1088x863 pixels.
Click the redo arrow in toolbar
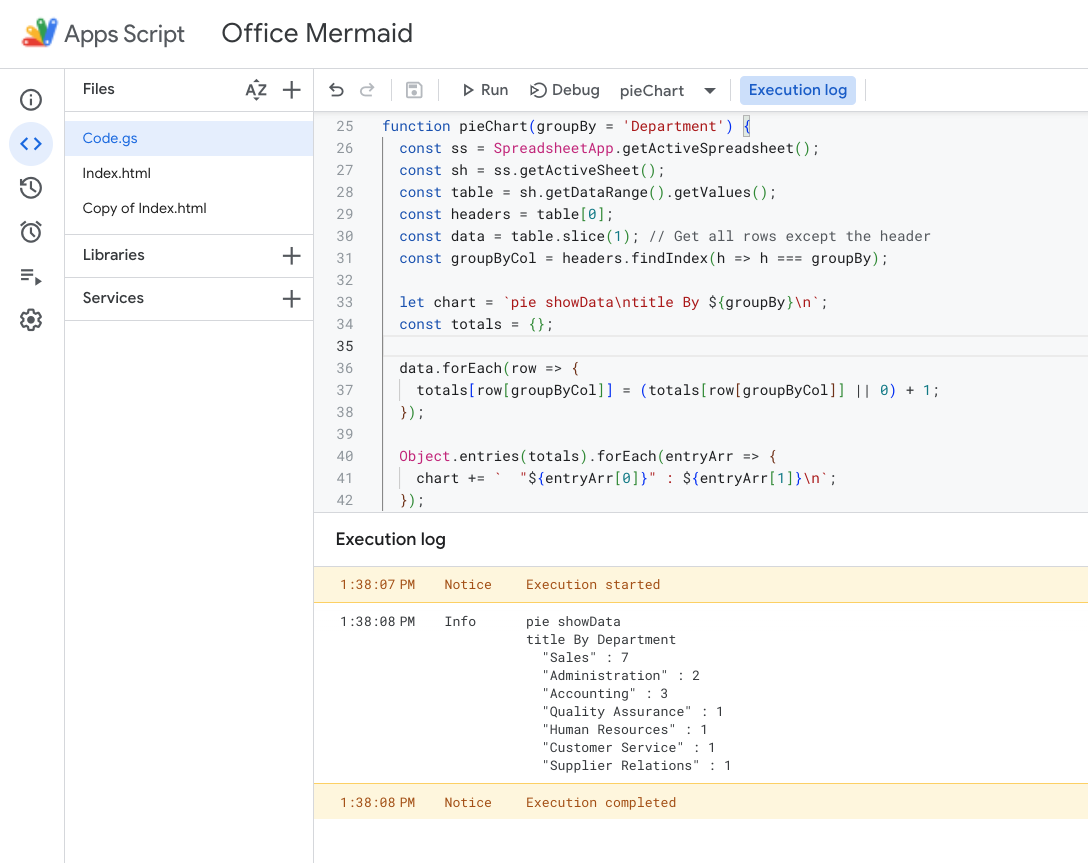pos(367,90)
